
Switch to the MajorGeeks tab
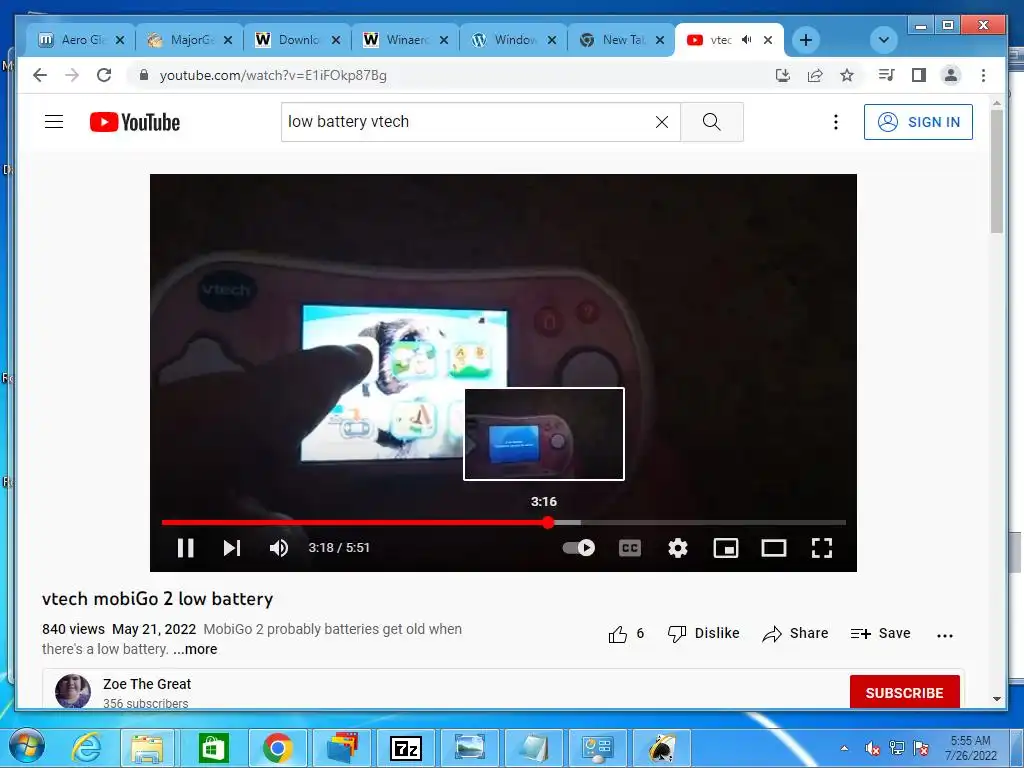(x=189, y=40)
